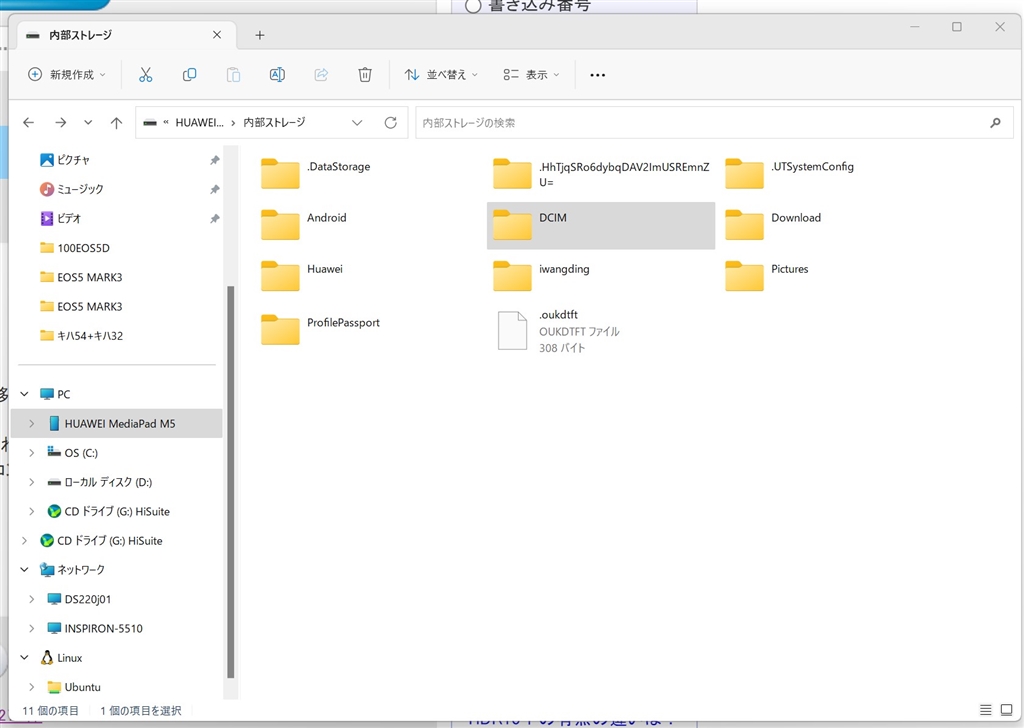
Task: Open ミュージック in quick access
Action: (x=71, y=189)
